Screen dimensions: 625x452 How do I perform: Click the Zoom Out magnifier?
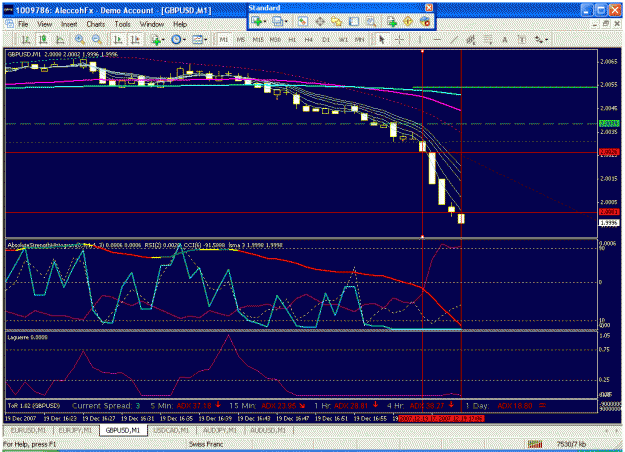click(96, 39)
